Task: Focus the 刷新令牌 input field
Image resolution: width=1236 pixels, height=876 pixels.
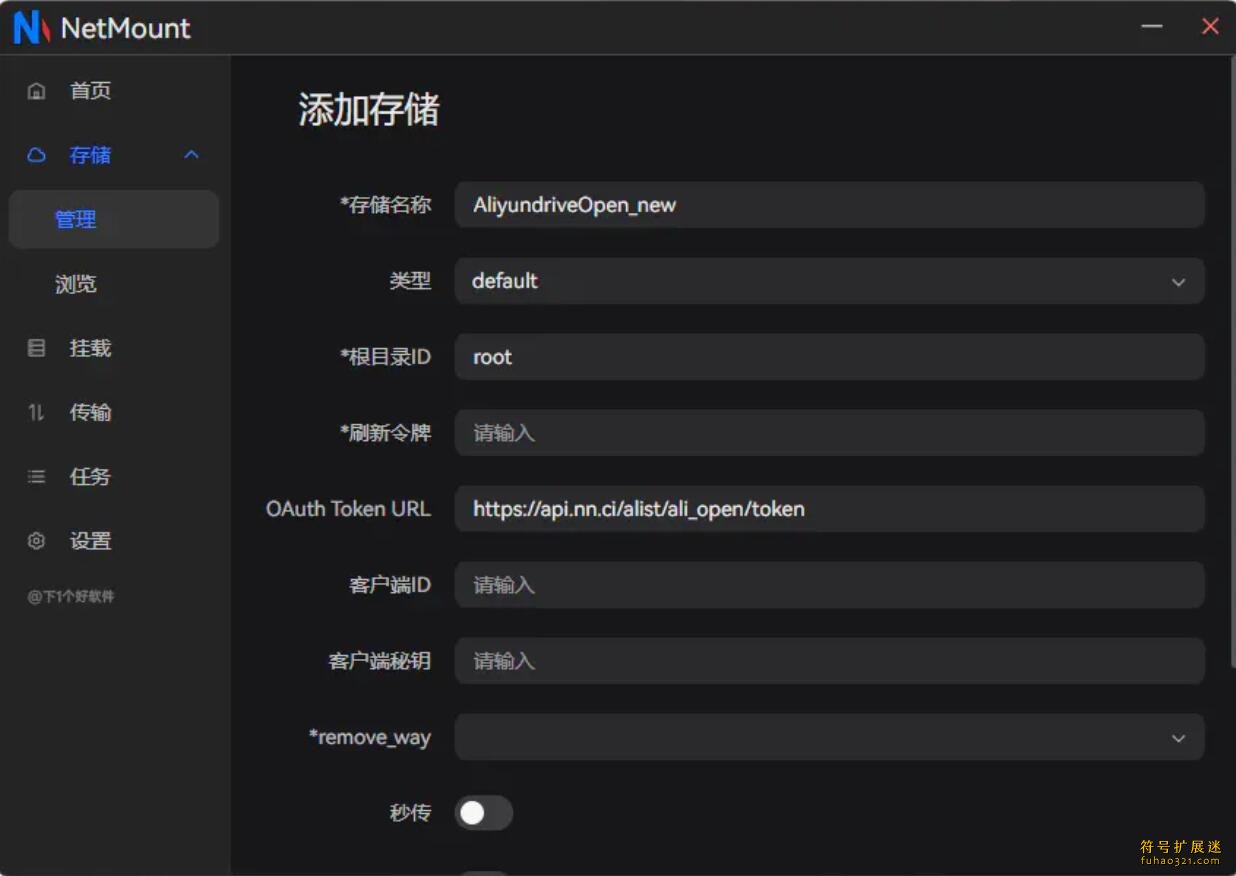Action: click(828, 432)
